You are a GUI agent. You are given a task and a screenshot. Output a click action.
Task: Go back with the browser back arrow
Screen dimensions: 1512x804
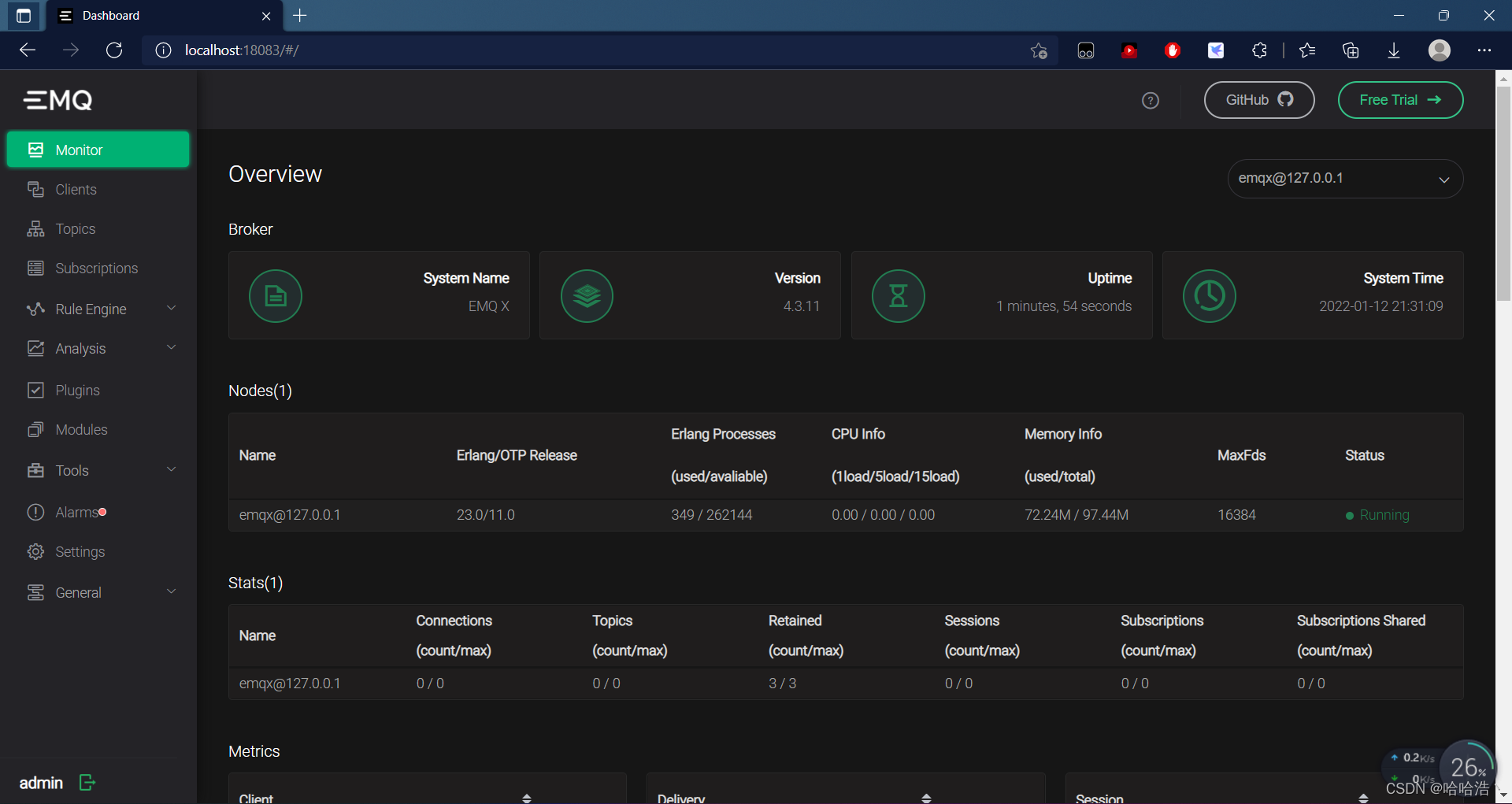pyautogui.click(x=28, y=50)
